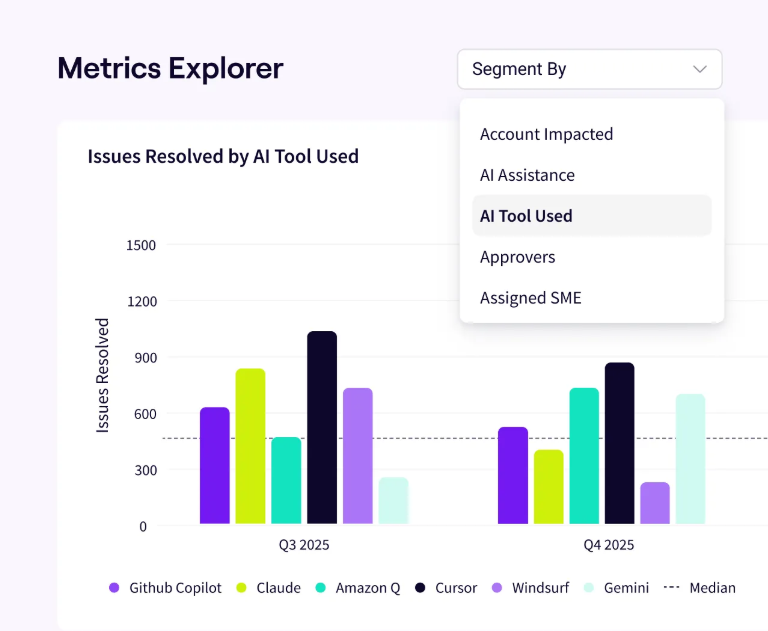The width and height of the screenshot is (768, 631).
Task: Click Claude yellow-green legend dot
Action: 241,588
